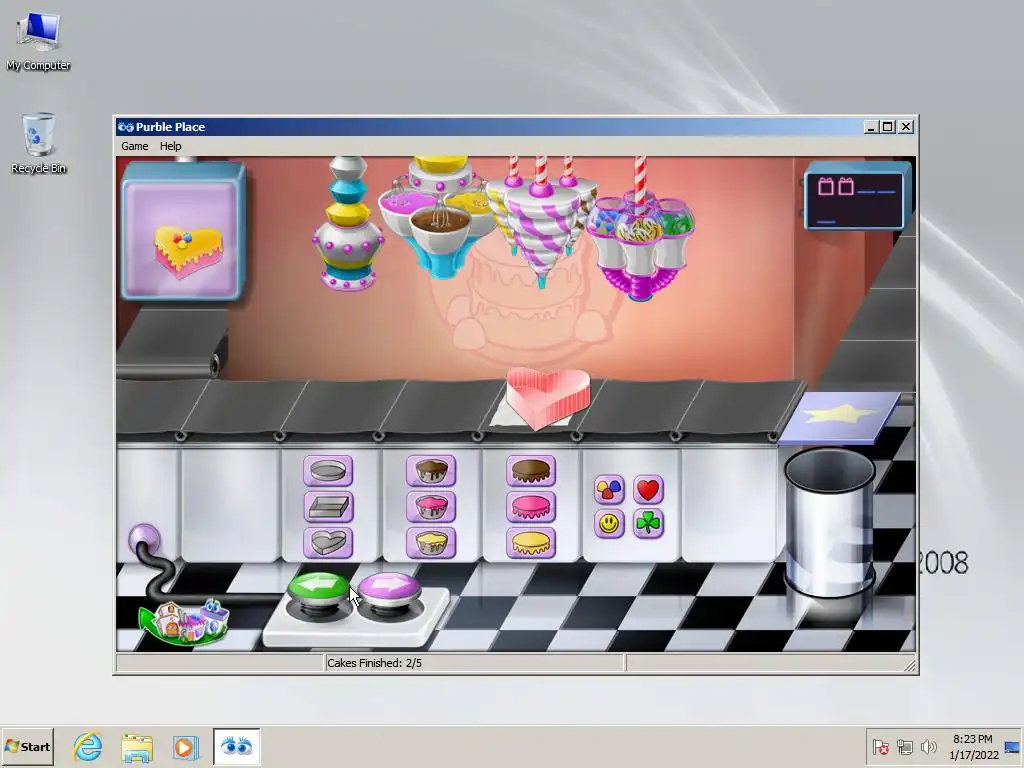Click Purble Place taskbar button
Screen dimensions: 1024x768
point(236,746)
